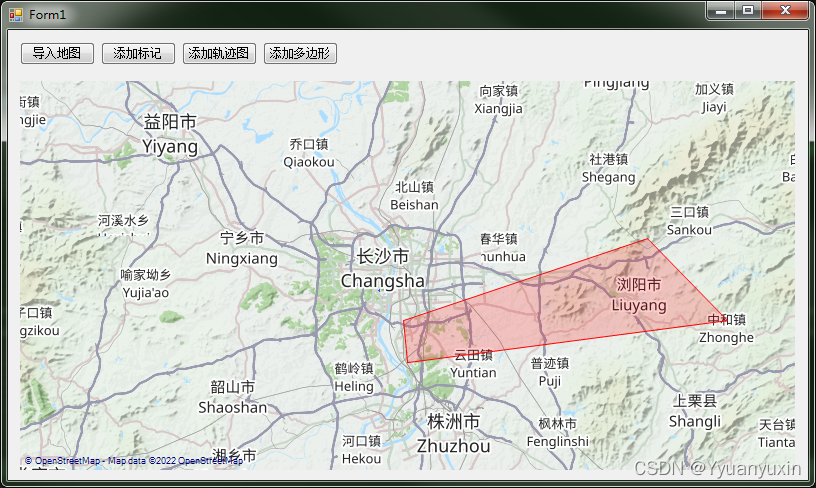Click the Yuntian town label
816x488 pixels.
(474, 364)
